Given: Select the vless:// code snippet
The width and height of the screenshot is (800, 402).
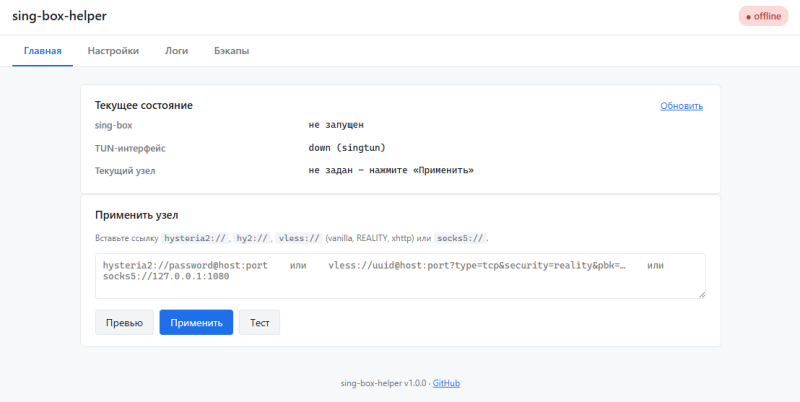Looking at the screenshot, I should pyautogui.click(x=299, y=238).
